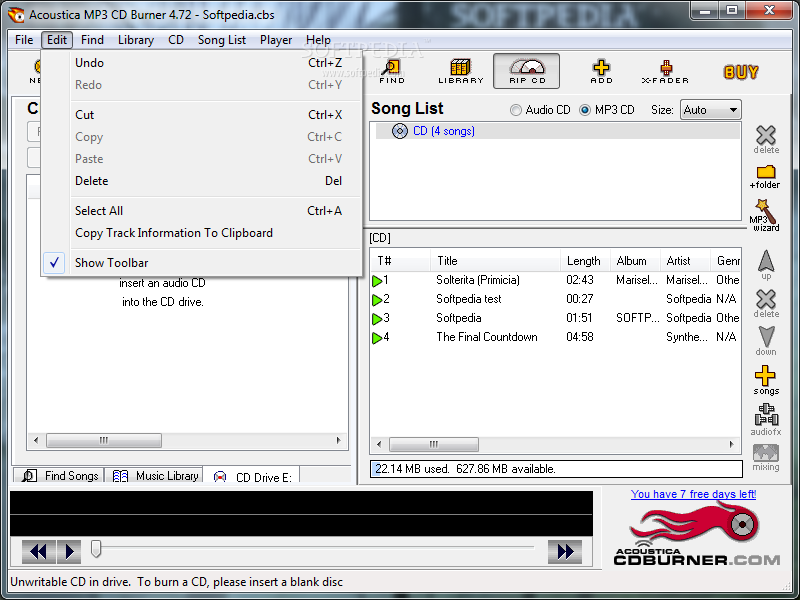Open the Size Auto dropdown
Image resolution: width=800 pixels, height=600 pixels.
pyautogui.click(x=711, y=110)
